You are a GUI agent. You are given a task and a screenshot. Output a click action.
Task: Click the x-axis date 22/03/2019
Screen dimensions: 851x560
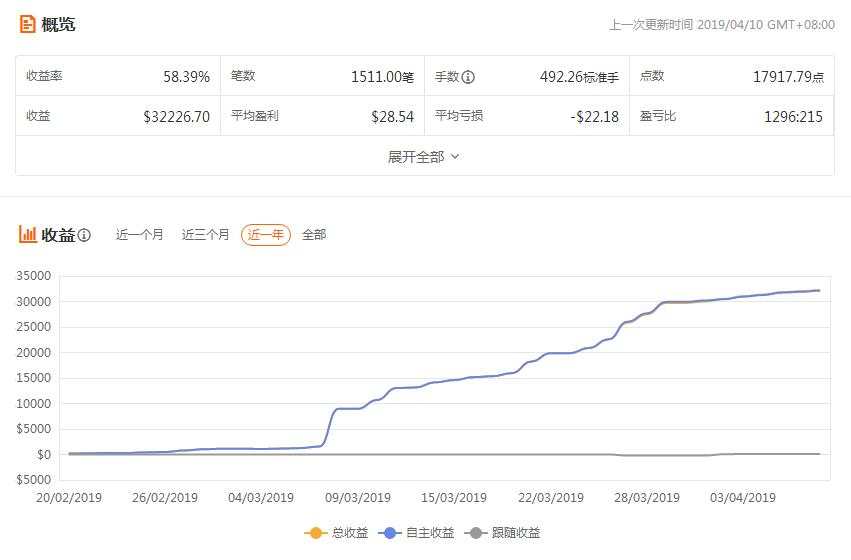pos(551,498)
